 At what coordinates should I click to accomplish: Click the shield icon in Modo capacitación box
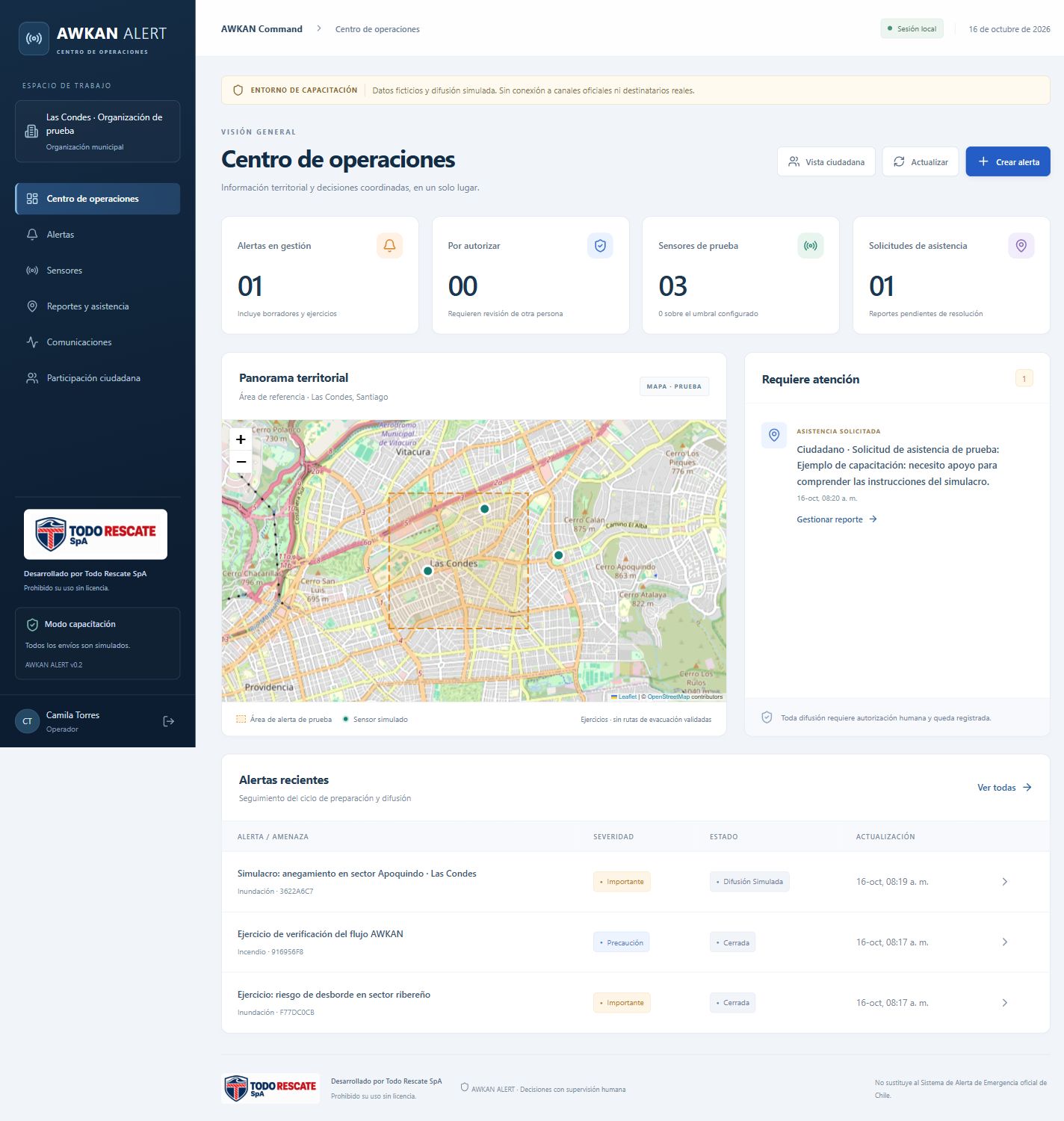tap(32, 625)
